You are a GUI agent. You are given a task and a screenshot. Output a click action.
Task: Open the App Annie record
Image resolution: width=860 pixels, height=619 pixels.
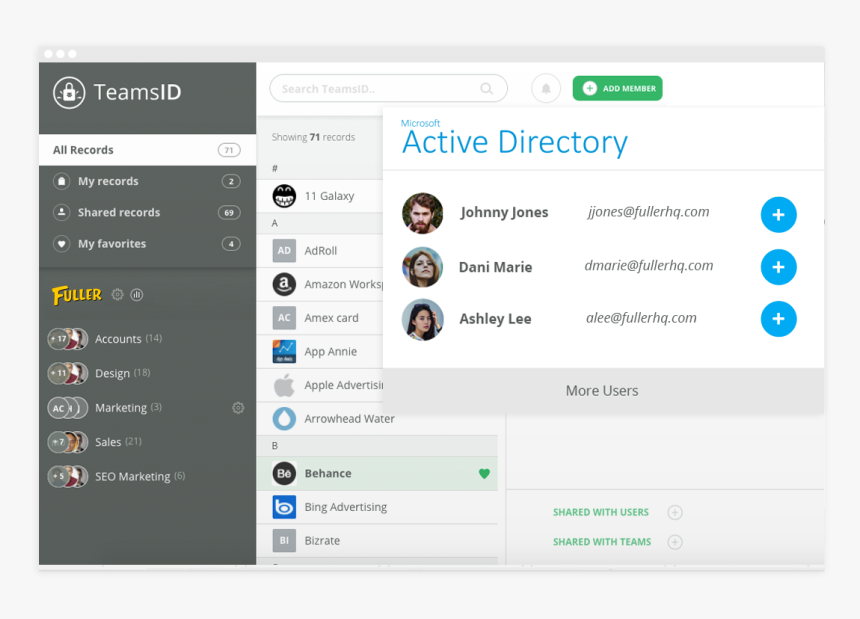[320, 351]
